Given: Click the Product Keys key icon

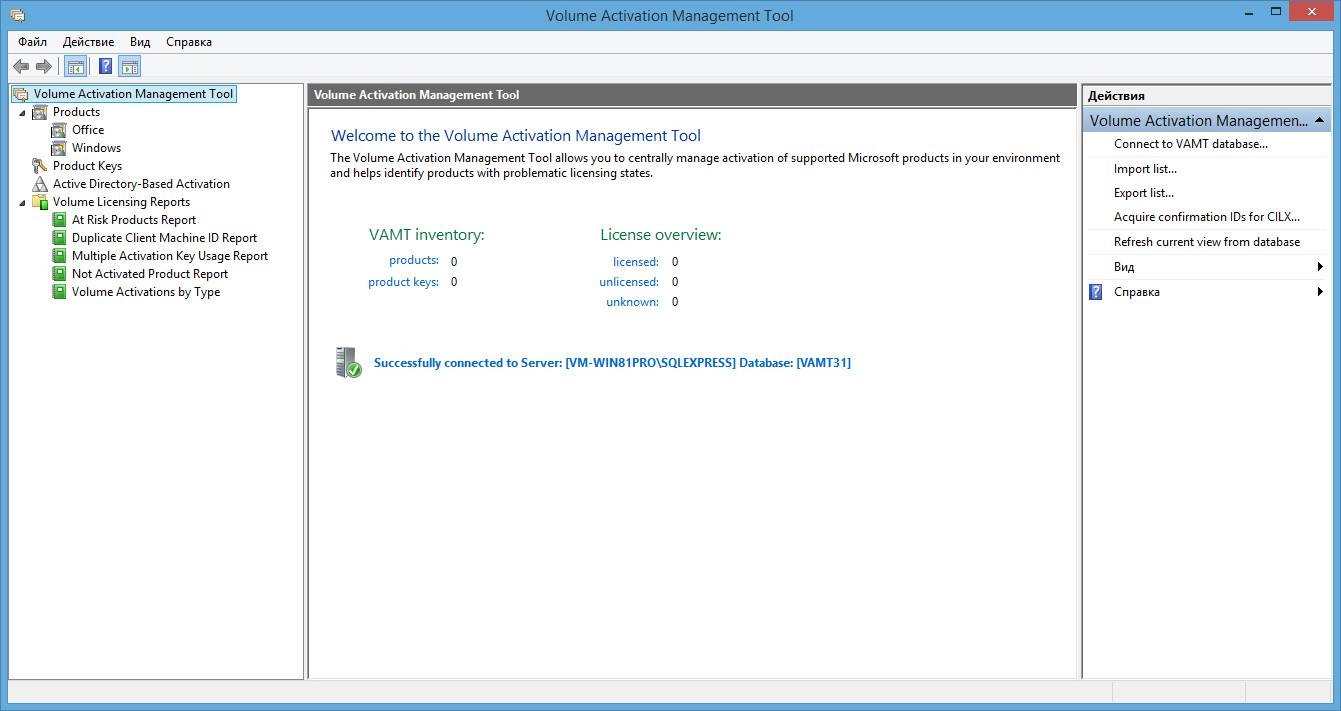Looking at the screenshot, I should [40, 166].
